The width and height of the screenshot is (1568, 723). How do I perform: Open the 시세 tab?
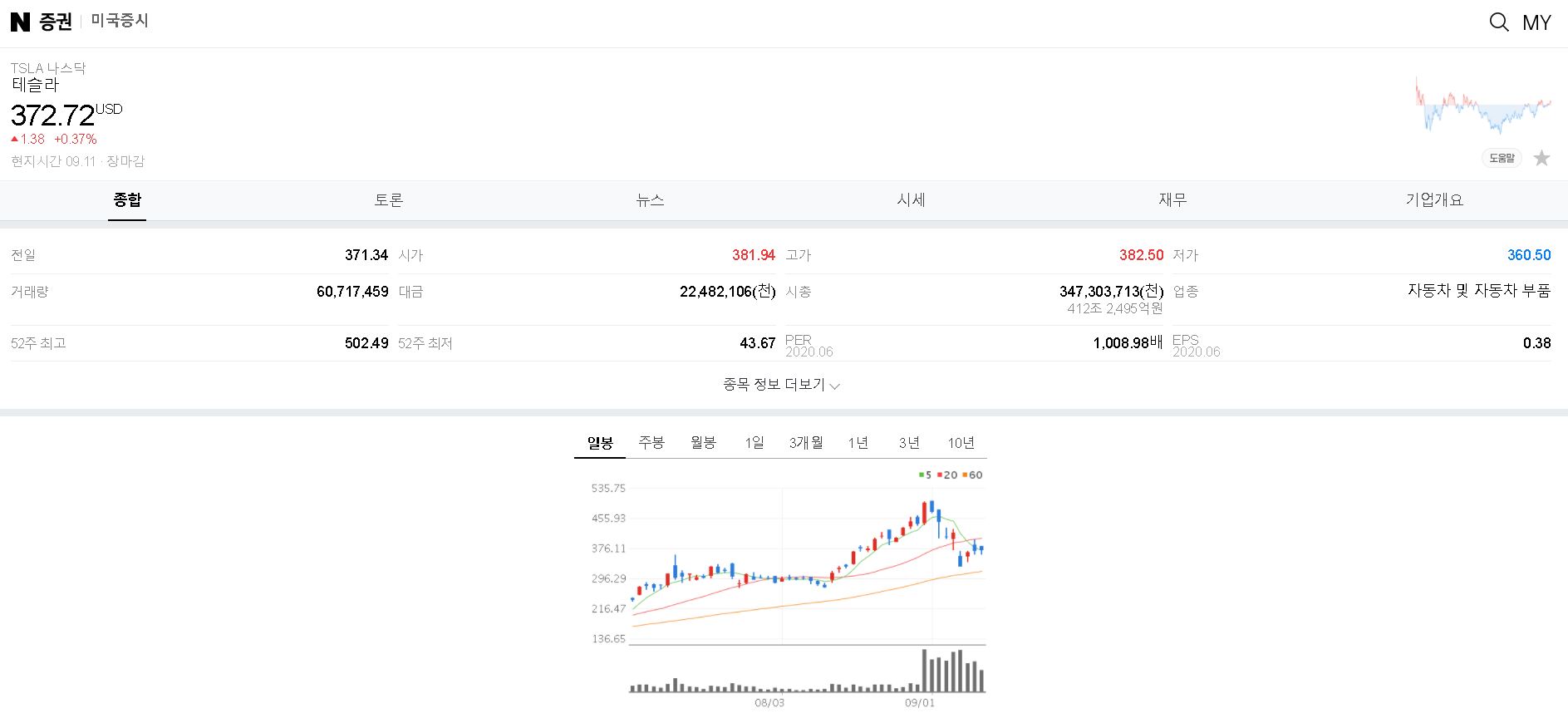click(x=911, y=200)
